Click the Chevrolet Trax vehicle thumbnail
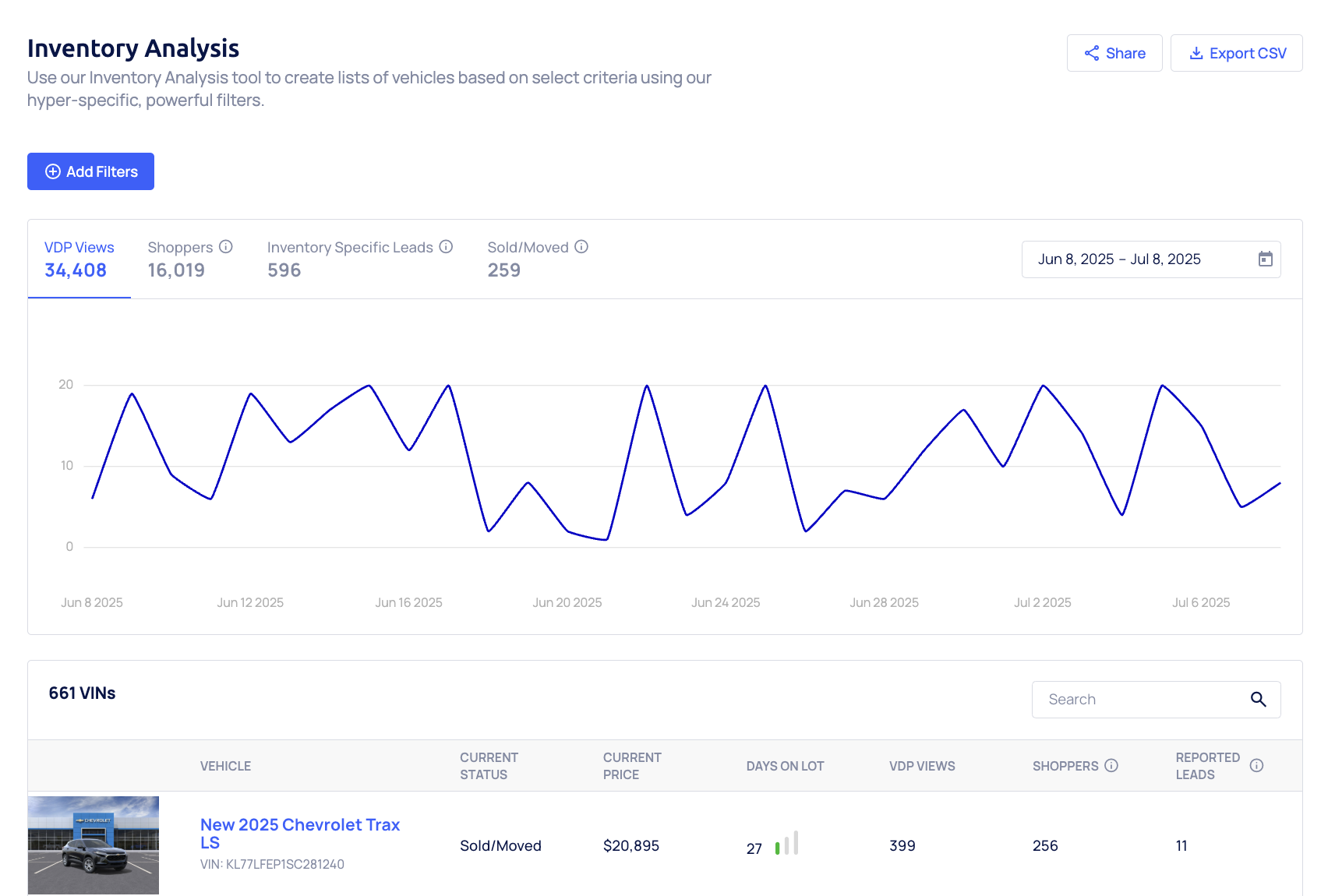The image size is (1328, 896). (x=94, y=845)
